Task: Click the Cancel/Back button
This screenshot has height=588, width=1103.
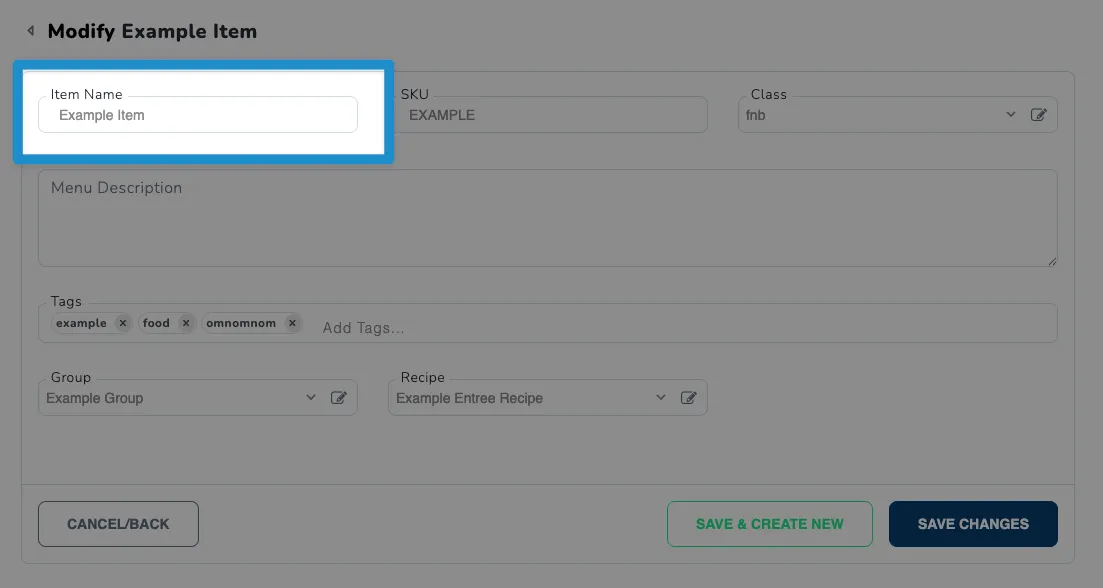Action: point(118,524)
